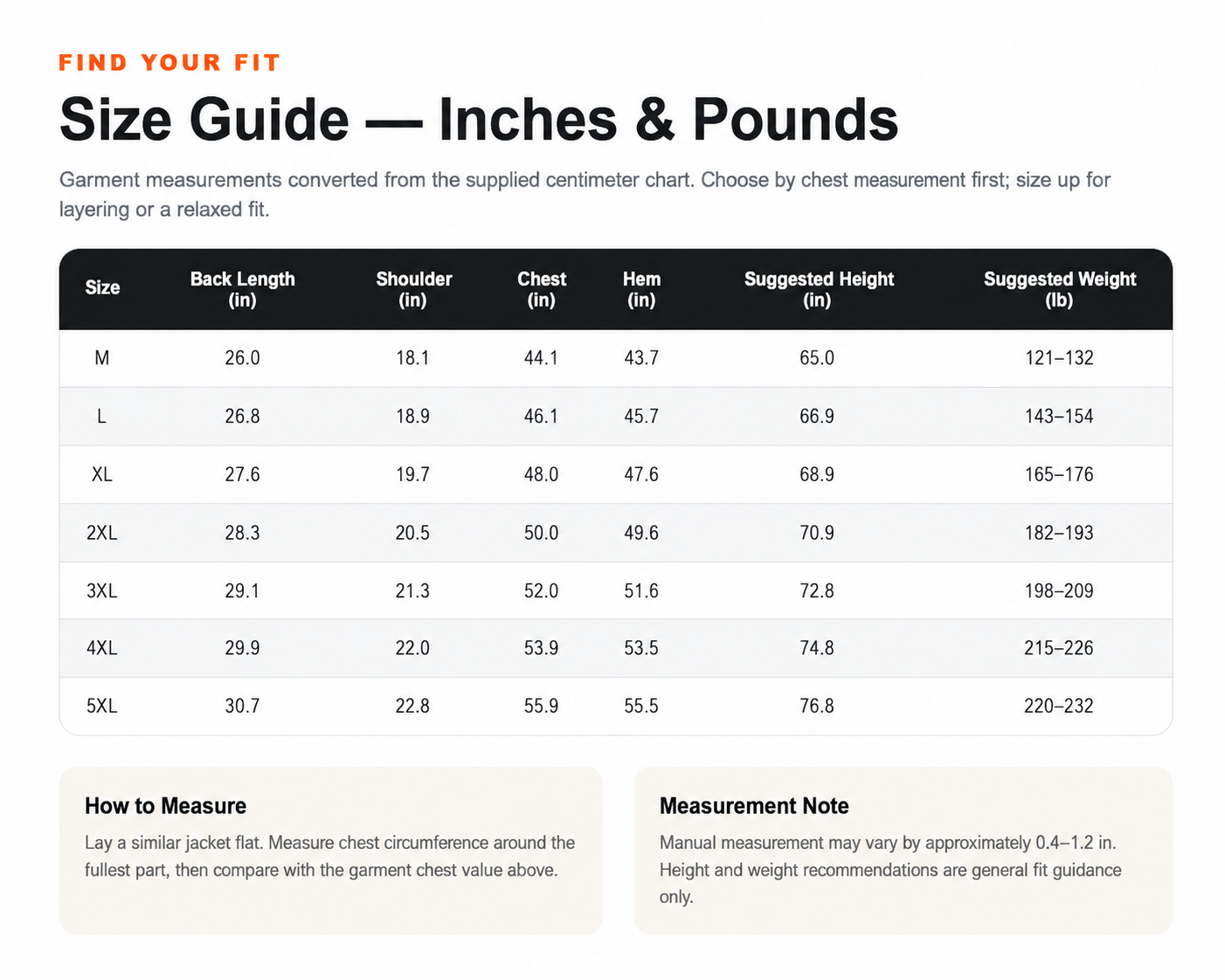Image resolution: width=1225 pixels, height=980 pixels.
Task: Select the 4XL suggested height 74.8
Action: tap(817, 648)
